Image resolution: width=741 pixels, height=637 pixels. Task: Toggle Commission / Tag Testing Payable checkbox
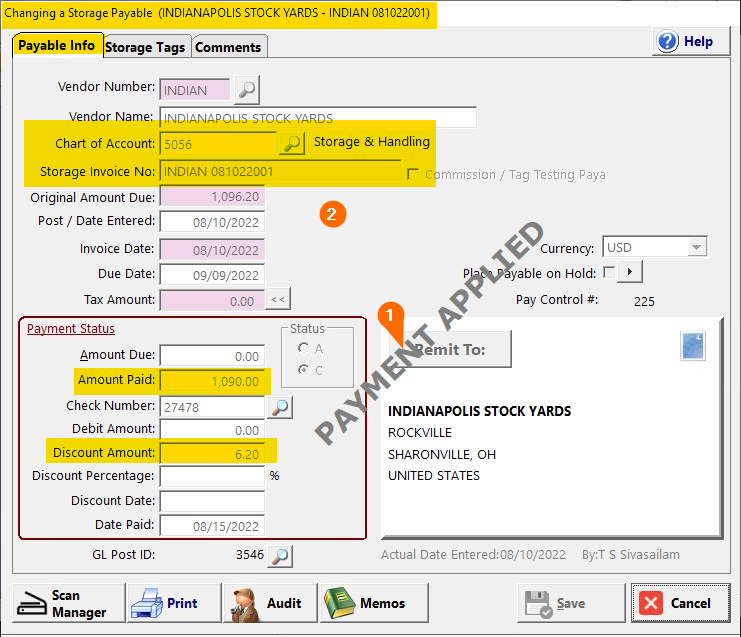point(413,174)
